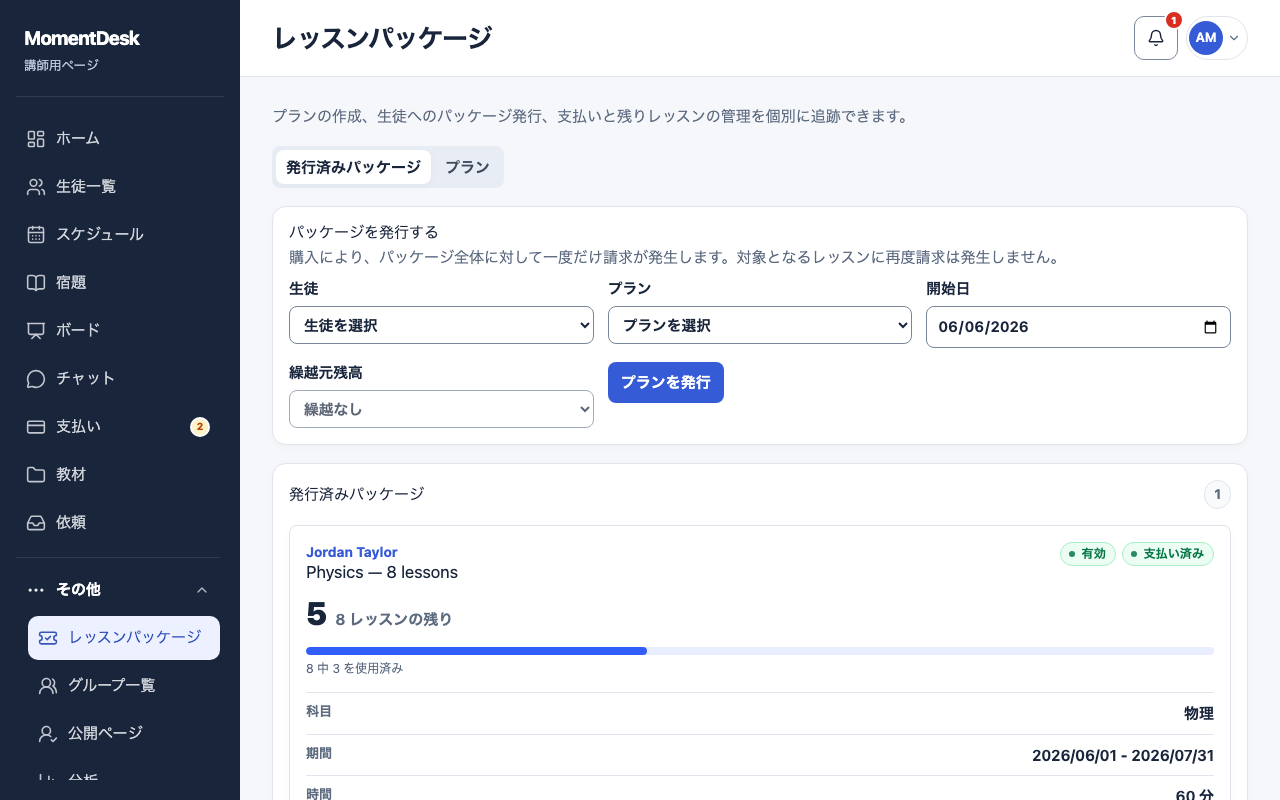Switch to the プラン tab
The width and height of the screenshot is (1280, 800).
(x=467, y=167)
